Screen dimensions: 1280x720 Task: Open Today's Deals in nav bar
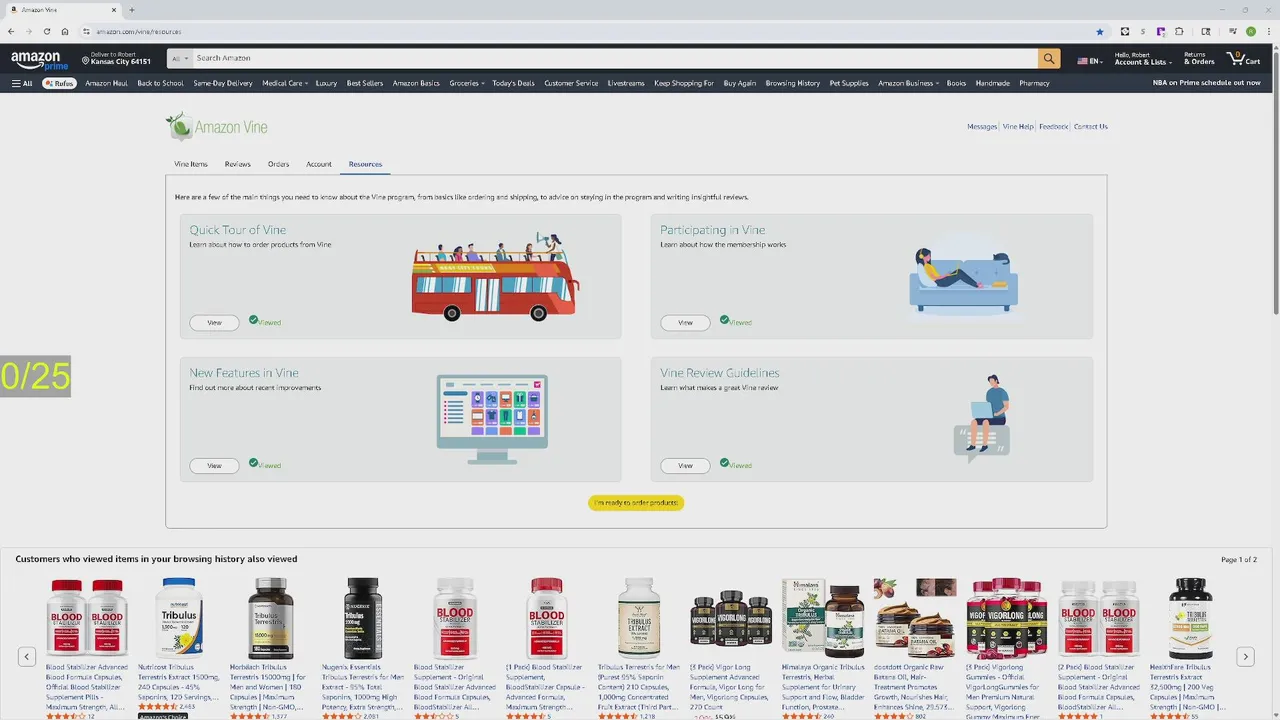[x=513, y=83]
